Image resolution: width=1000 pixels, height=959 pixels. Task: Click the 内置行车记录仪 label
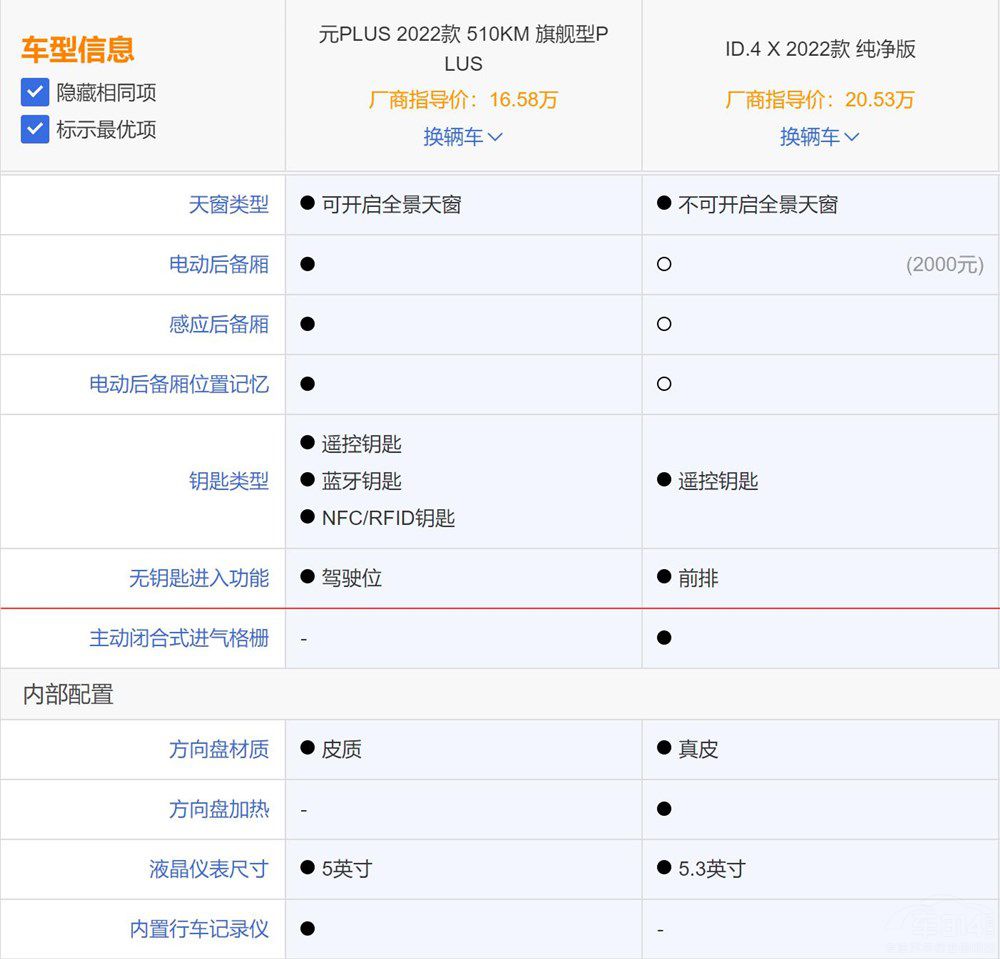(x=198, y=929)
